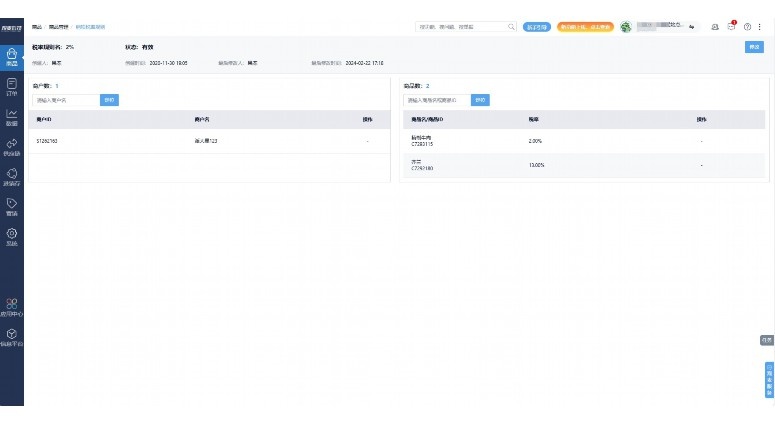Click the orange promotional banner button

[585, 27]
